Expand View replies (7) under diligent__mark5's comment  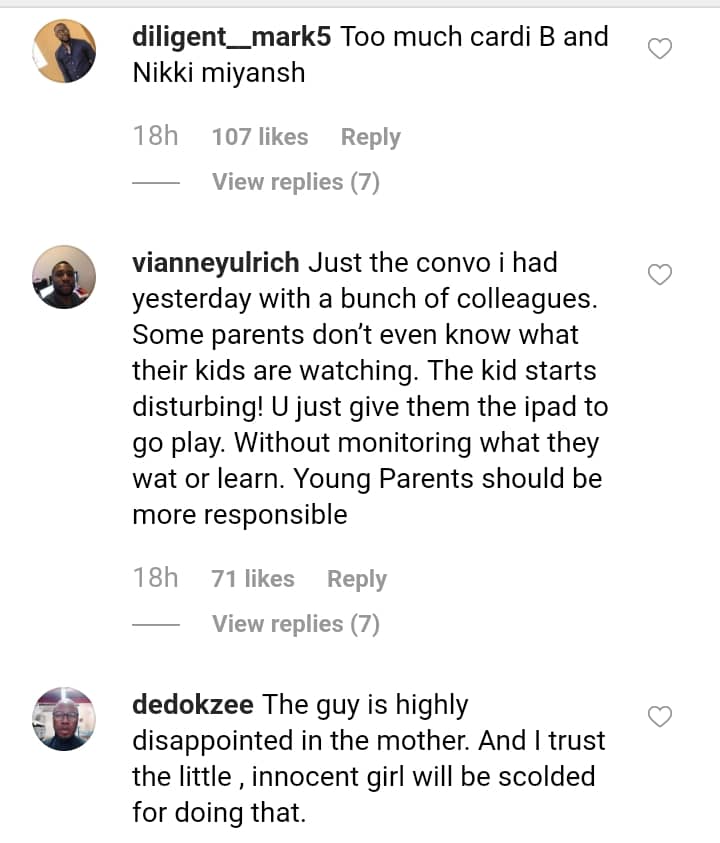(x=295, y=182)
